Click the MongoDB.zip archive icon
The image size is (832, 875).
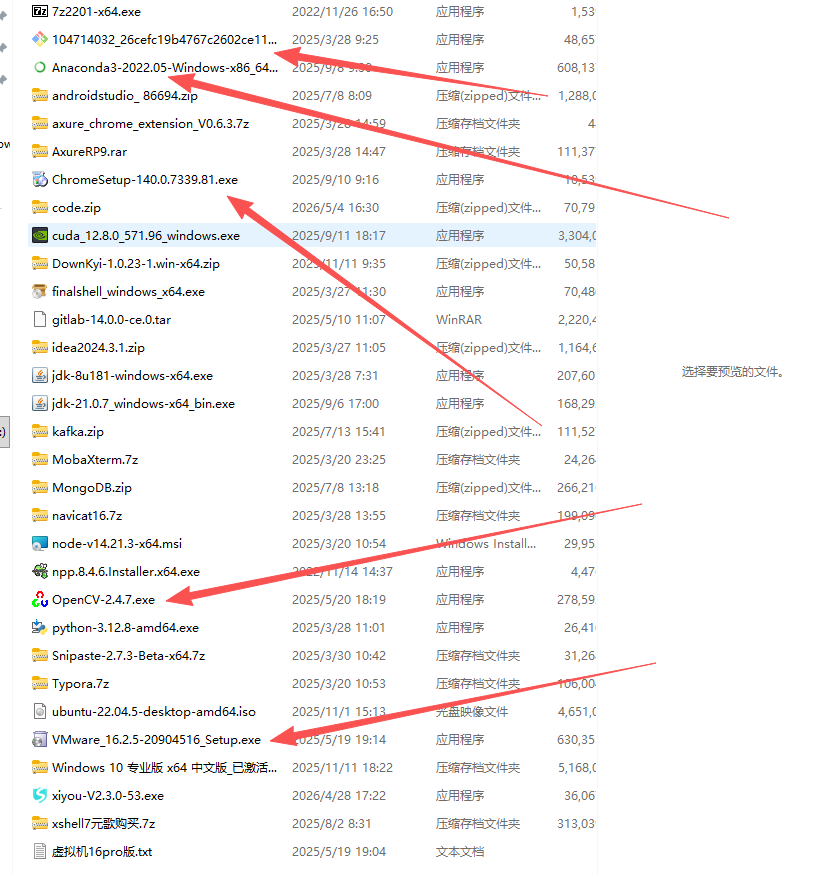coord(40,487)
